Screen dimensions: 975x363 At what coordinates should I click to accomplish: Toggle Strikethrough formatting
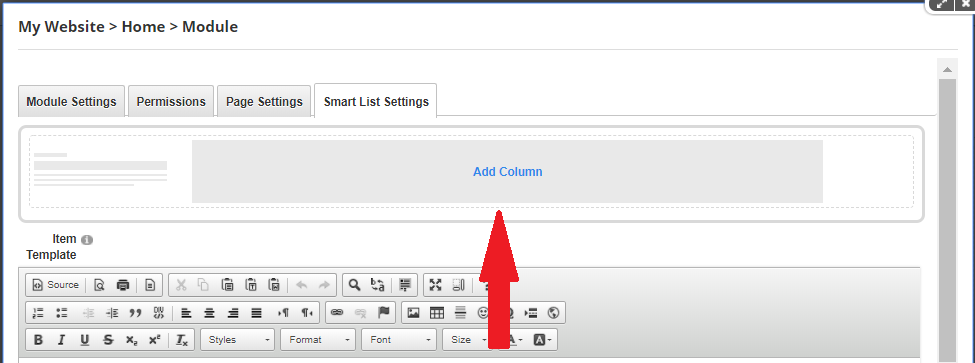point(108,340)
